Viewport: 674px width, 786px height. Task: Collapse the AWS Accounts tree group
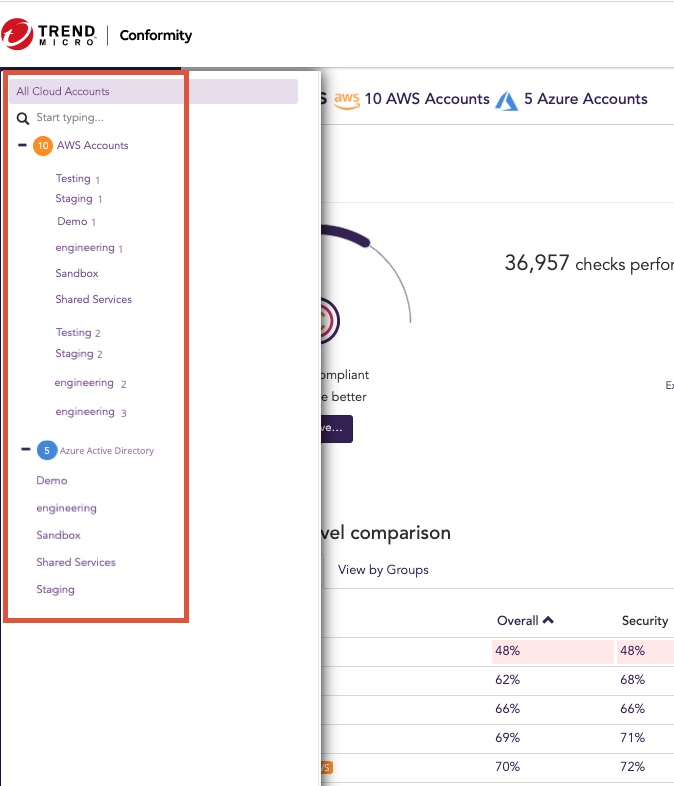pos(22,145)
